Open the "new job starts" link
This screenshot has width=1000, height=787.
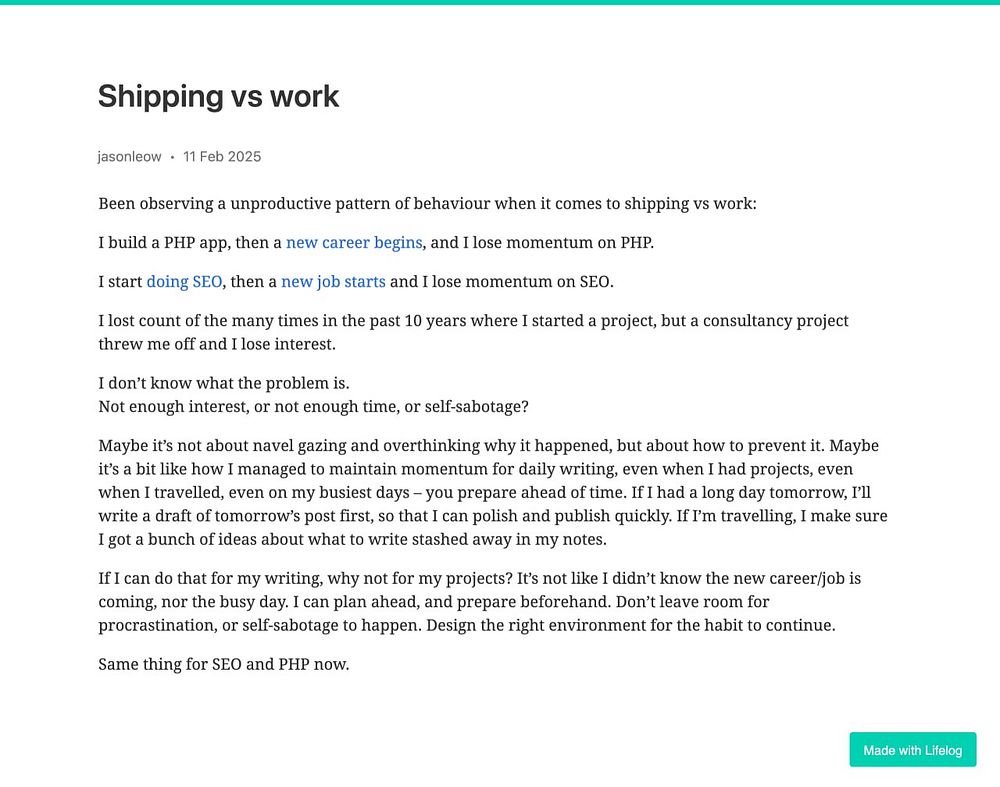[x=333, y=282]
